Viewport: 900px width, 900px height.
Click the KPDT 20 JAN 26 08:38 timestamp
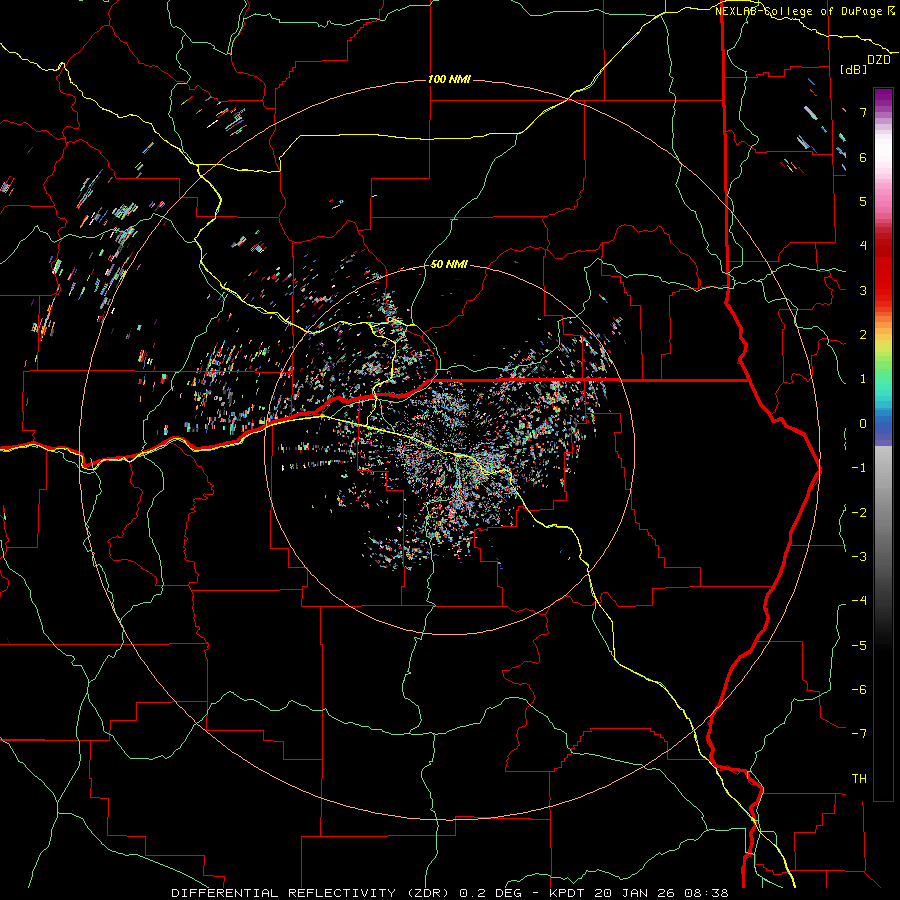(x=639, y=893)
